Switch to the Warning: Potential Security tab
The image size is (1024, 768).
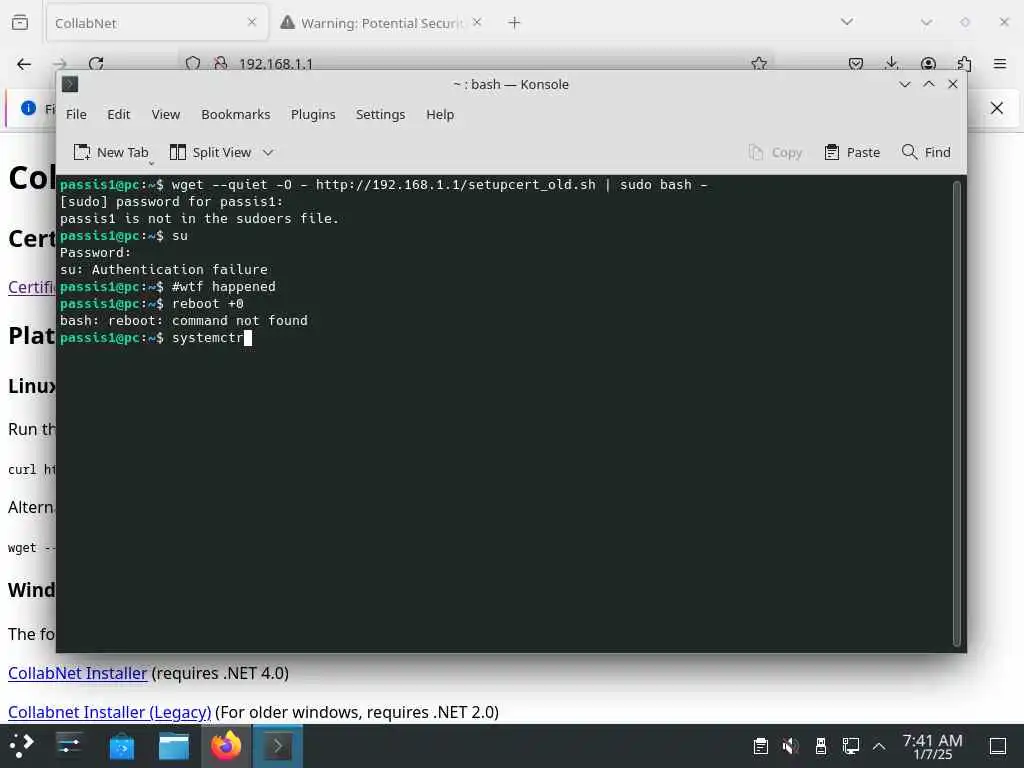click(x=382, y=23)
